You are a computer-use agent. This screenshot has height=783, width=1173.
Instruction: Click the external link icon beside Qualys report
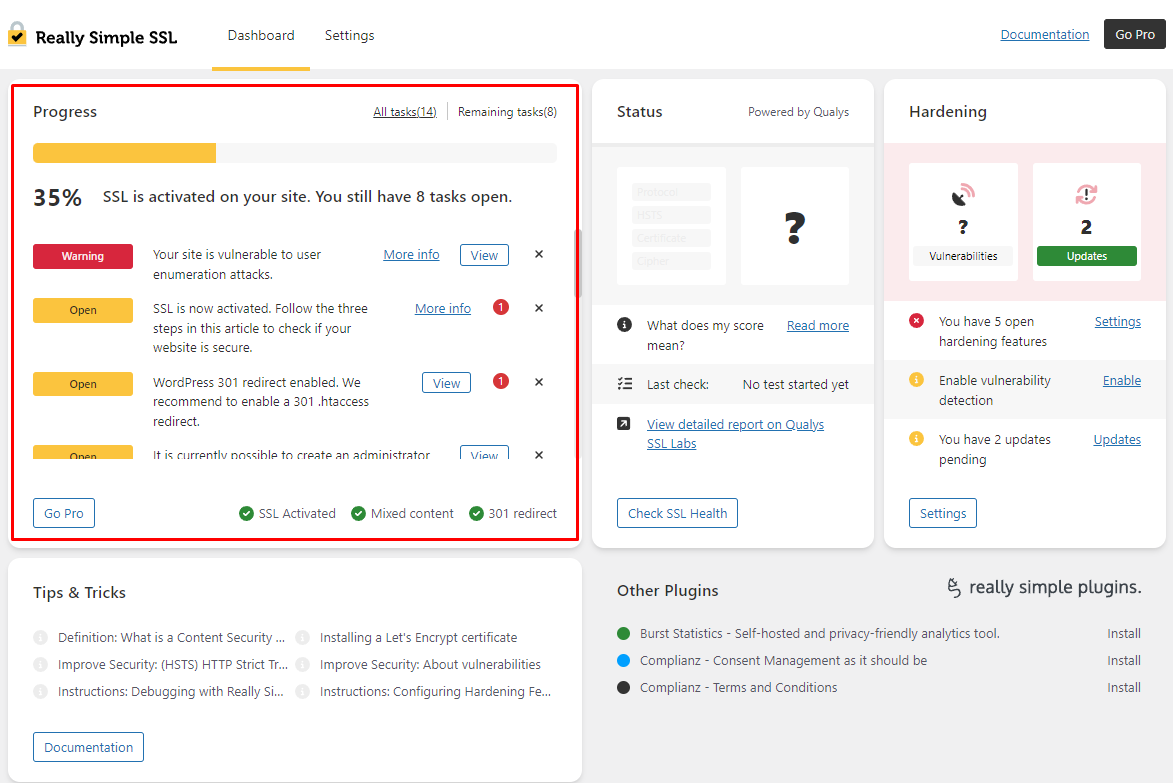(623, 423)
